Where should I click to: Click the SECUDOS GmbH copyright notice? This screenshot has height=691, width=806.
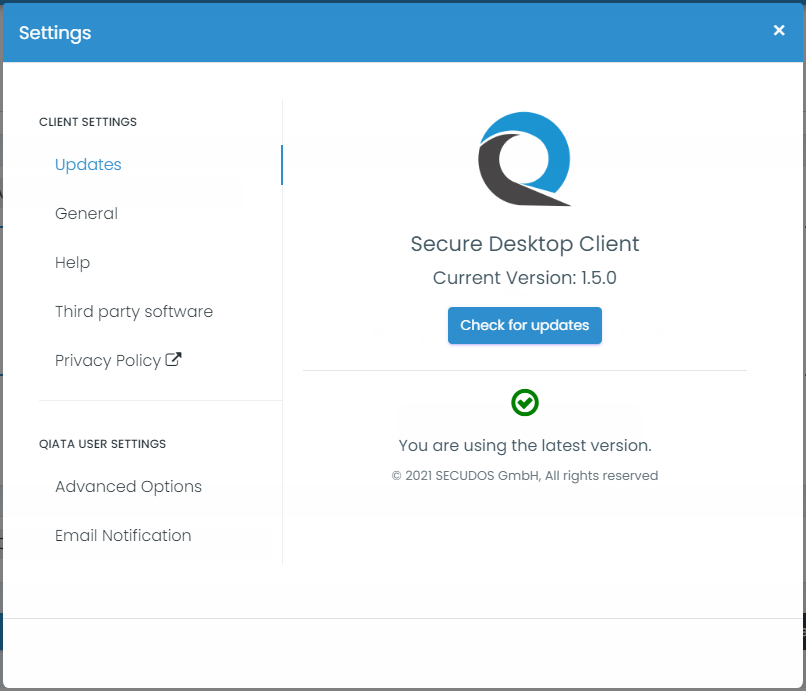525,476
